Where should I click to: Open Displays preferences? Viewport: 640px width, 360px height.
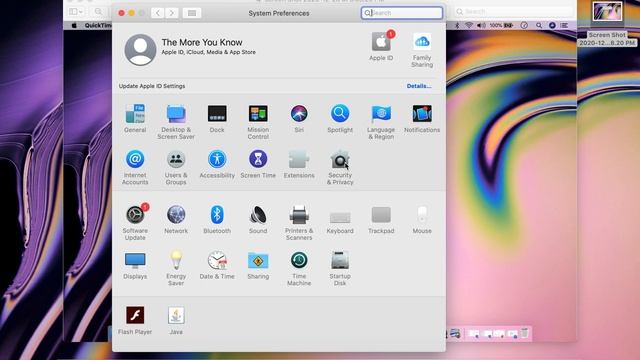coord(135,260)
